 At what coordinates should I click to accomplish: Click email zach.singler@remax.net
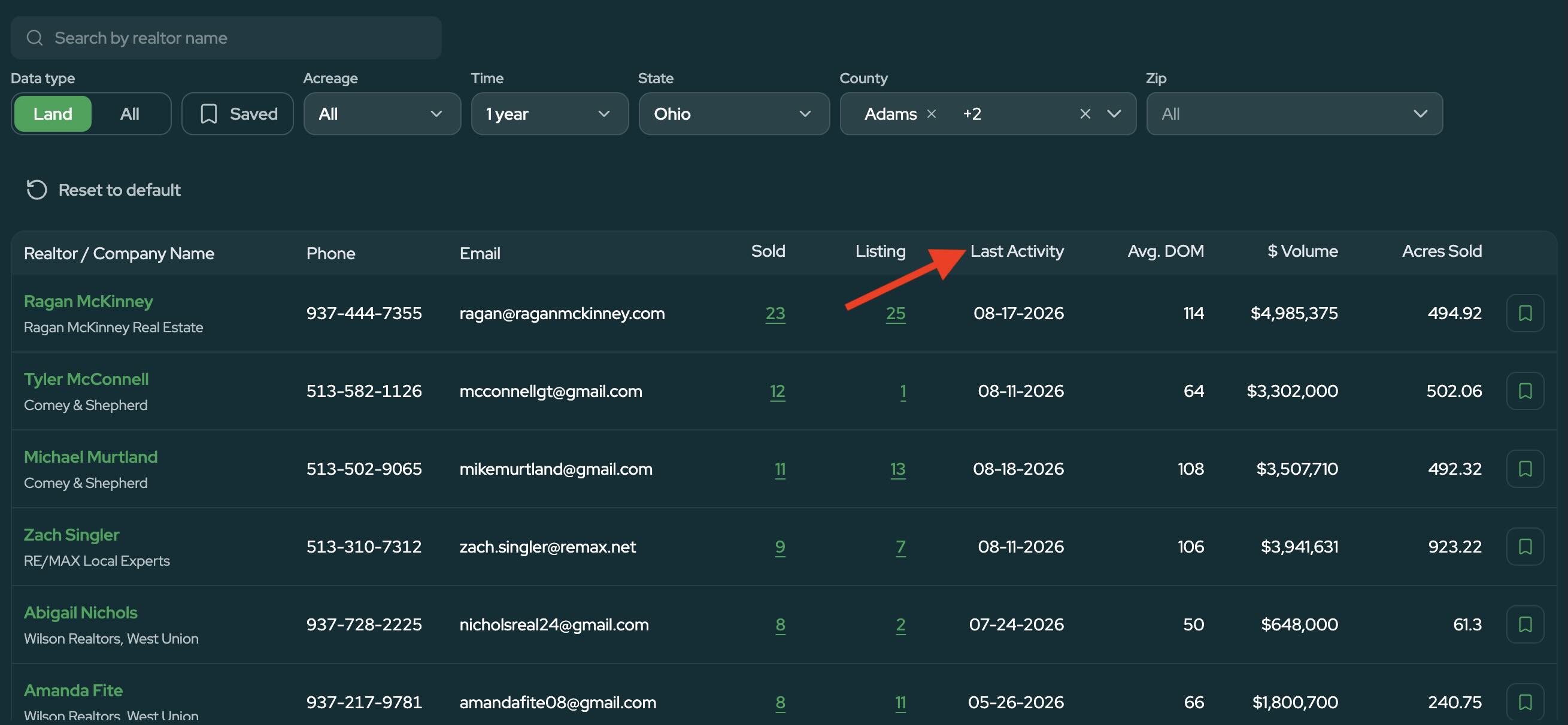pos(547,547)
